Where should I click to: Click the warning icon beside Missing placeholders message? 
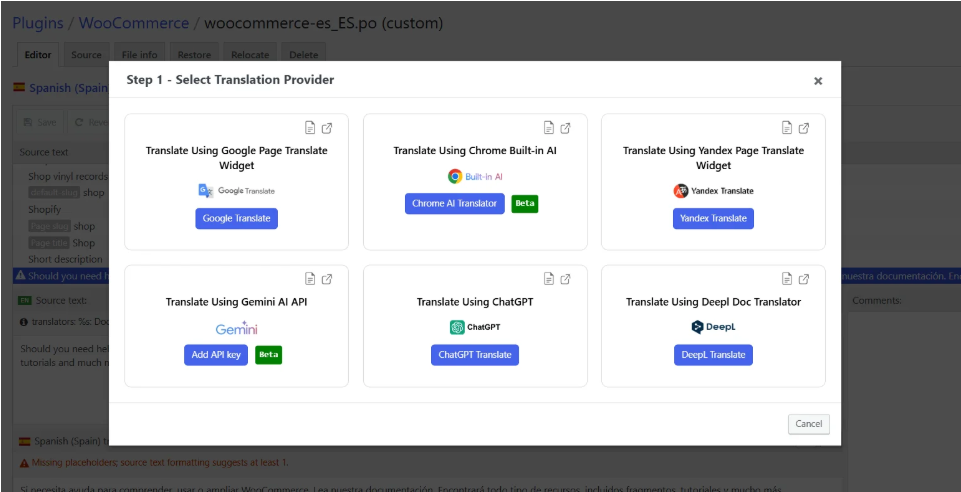click(x=24, y=463)
